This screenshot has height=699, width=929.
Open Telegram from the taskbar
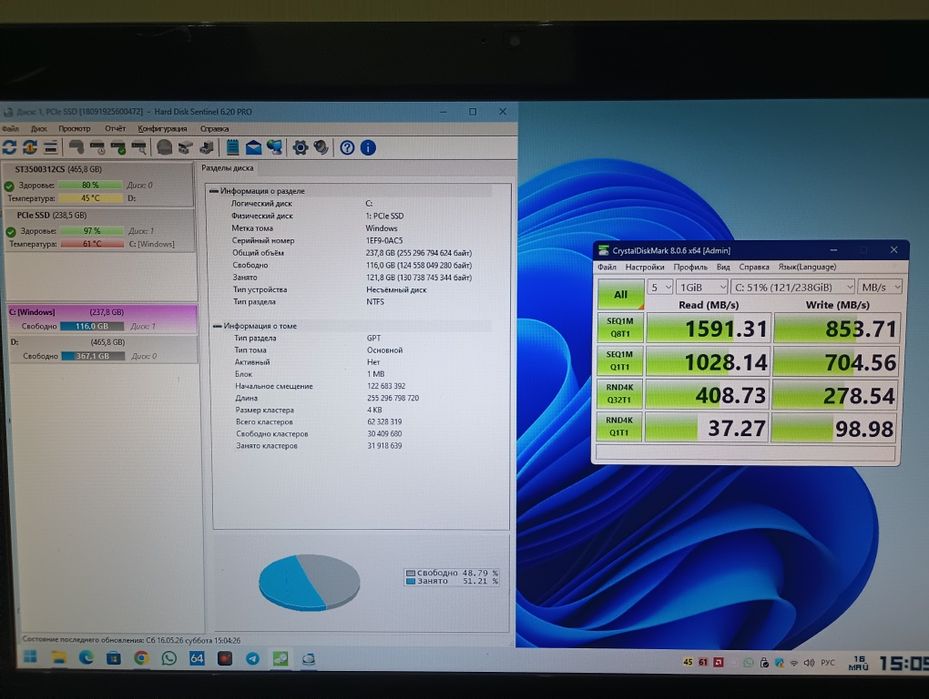[x=252, y=659]
